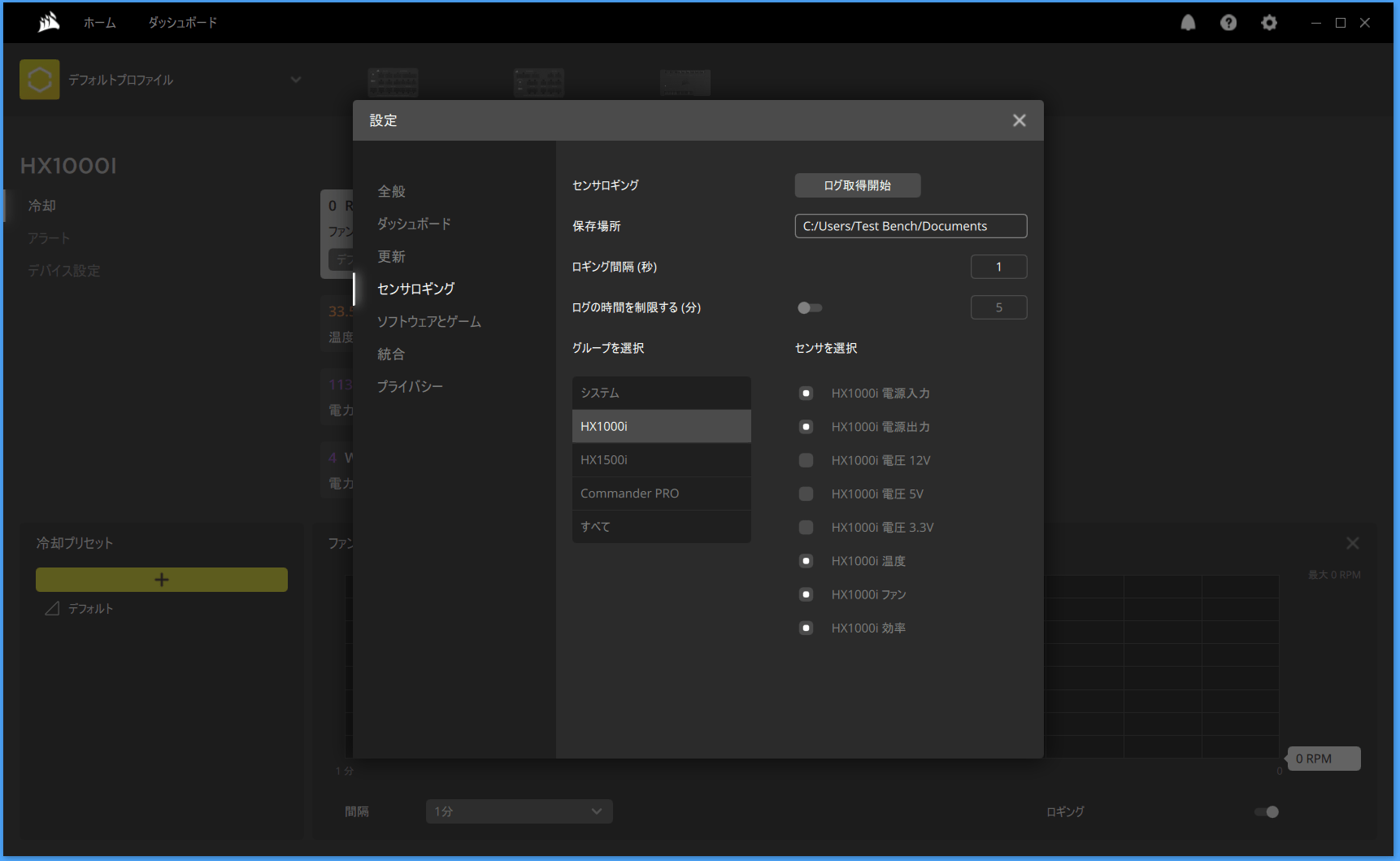Open the 全般 settings section

391,191
